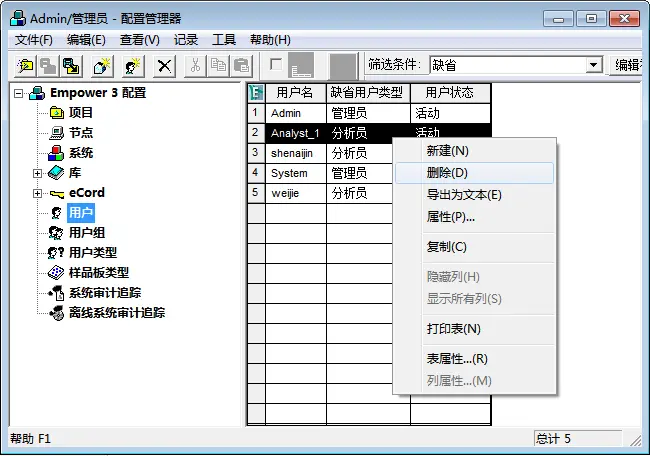The width and height of the screenshot is (650, 456).
Task: Click the 缺省用户类型 column header
Action: pyautogui.click(x=368, y=93)
